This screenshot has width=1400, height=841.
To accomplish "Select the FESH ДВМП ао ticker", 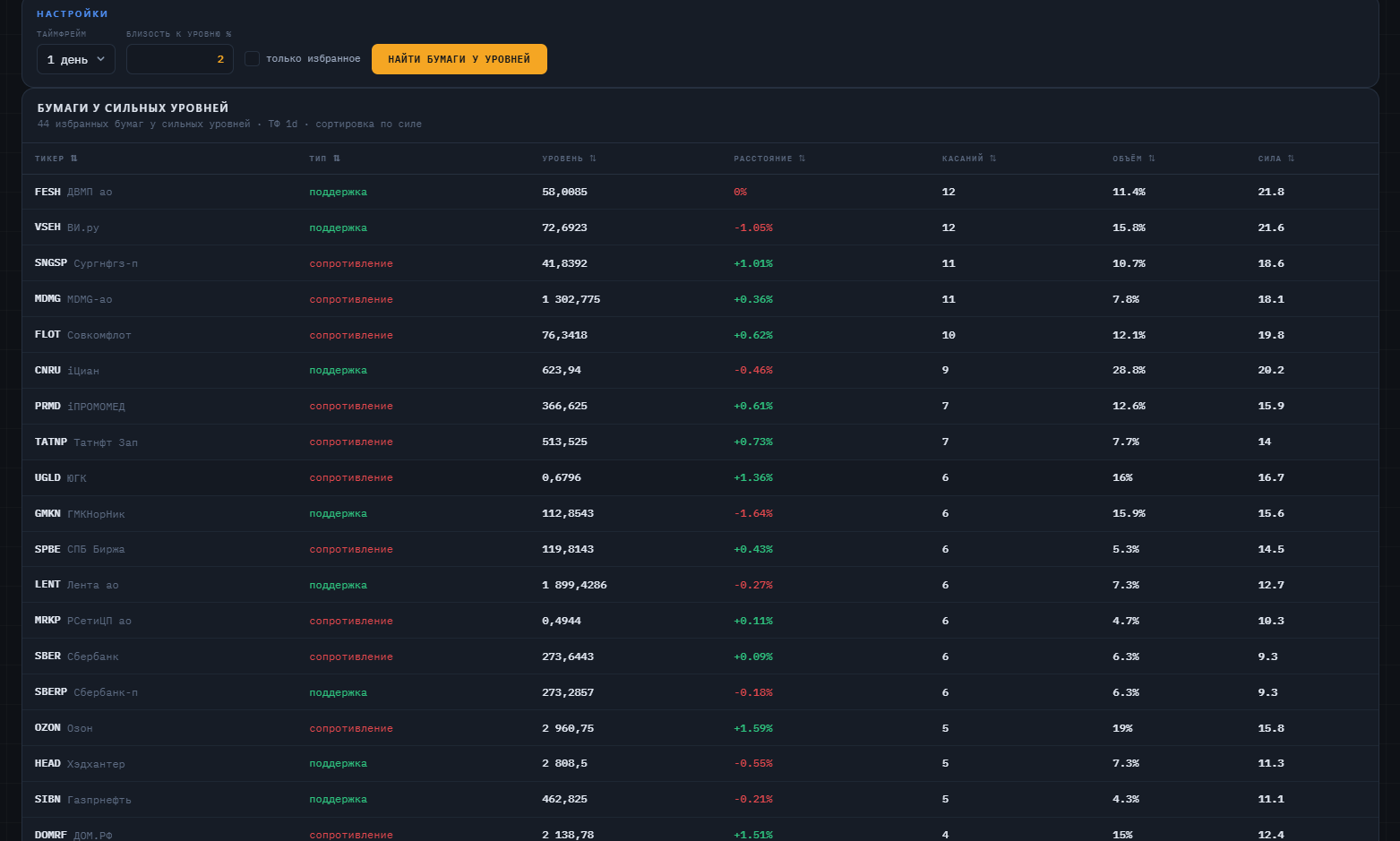I will [x=73, y=192].
